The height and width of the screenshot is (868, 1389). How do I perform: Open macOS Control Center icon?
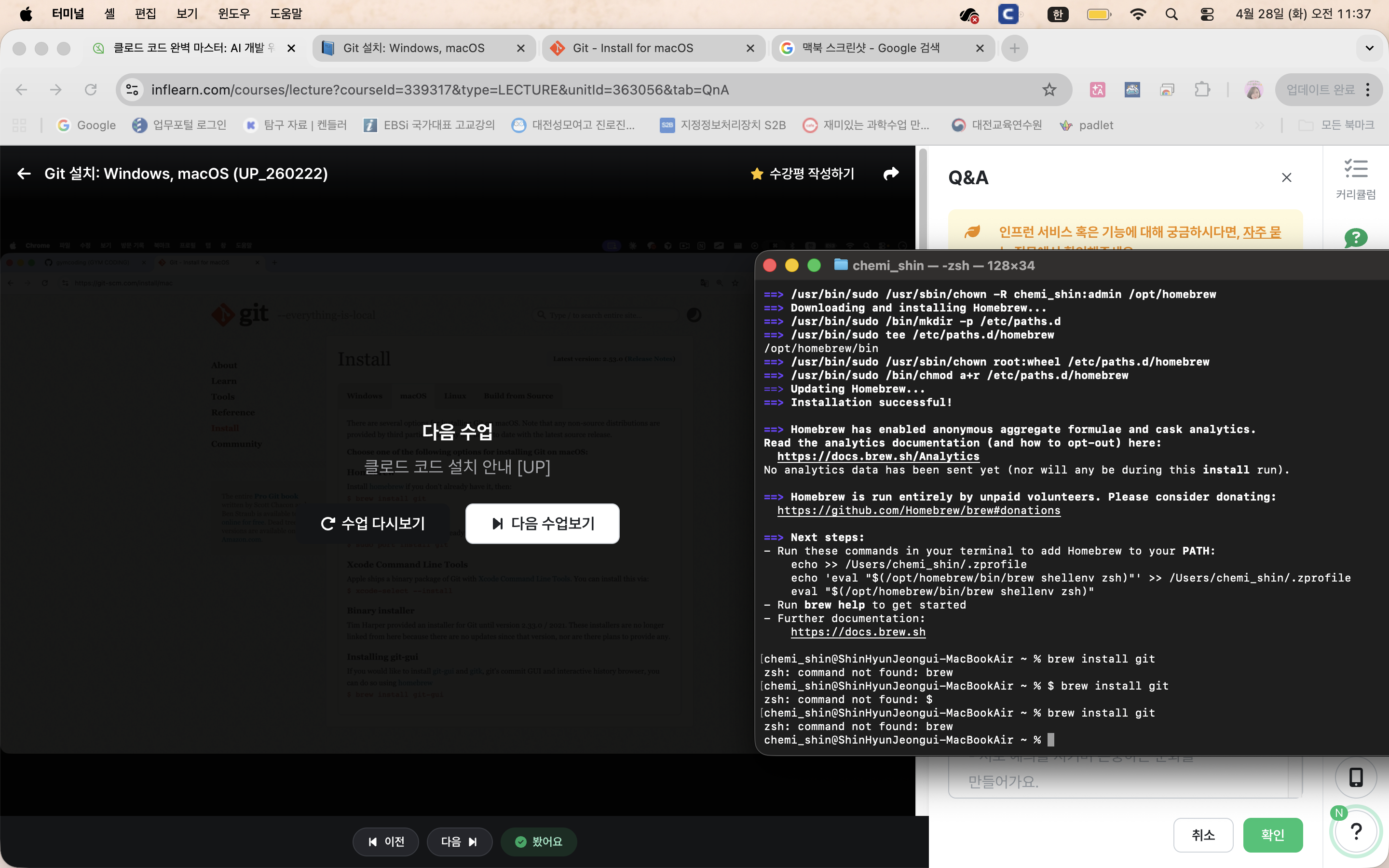point(1207,14)
